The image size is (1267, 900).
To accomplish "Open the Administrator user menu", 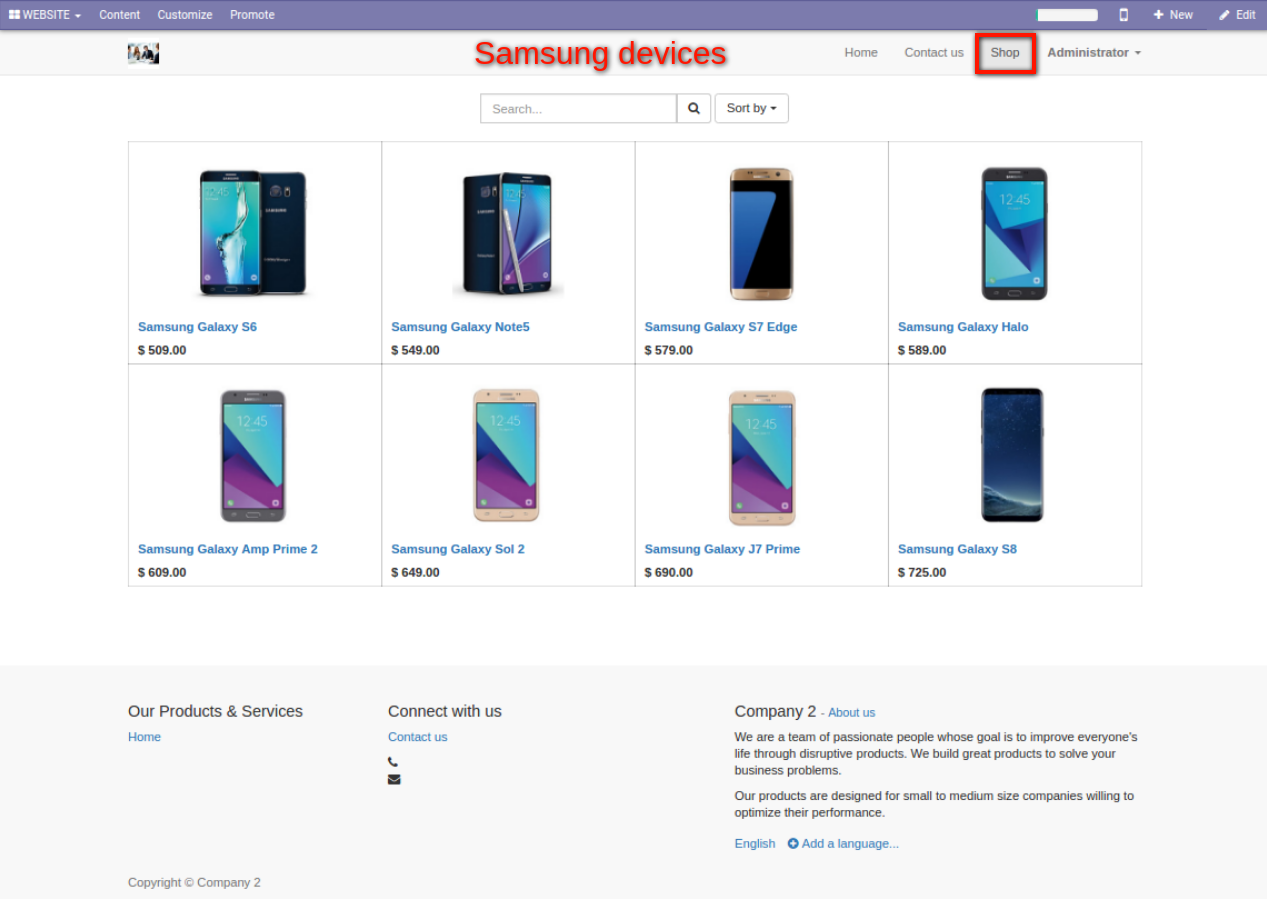I will (1093, 53).
